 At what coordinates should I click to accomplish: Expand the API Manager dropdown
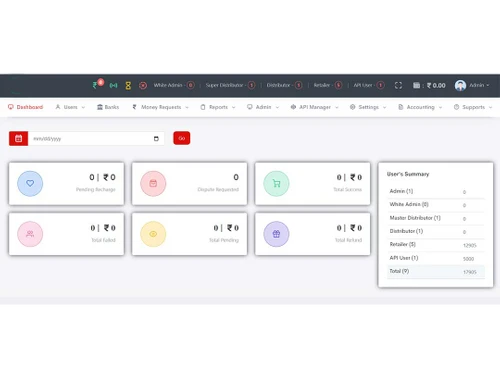[x=314, y=107]
